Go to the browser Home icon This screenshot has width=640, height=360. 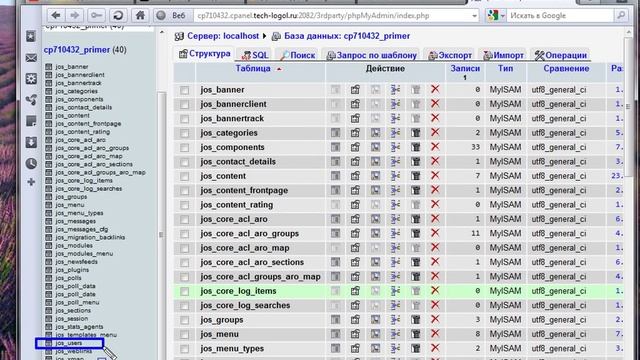pyautogui.click(x=140, y=16)
